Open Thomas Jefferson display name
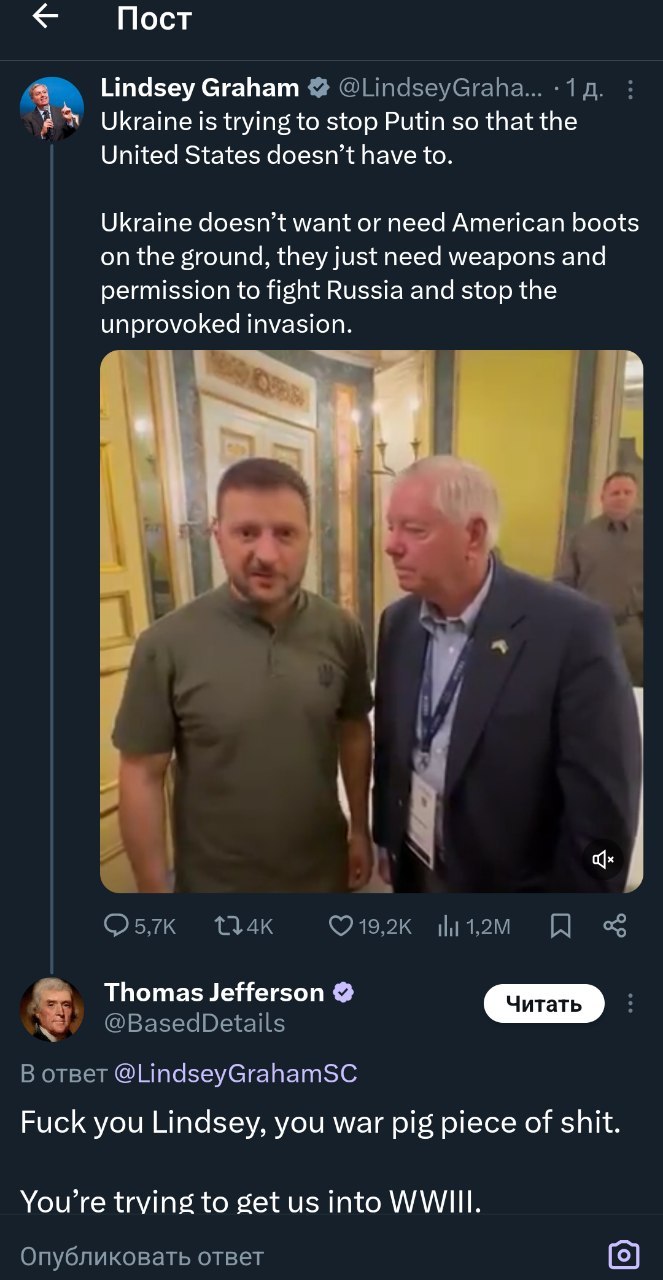The image size is (663, 1280). 214,992
